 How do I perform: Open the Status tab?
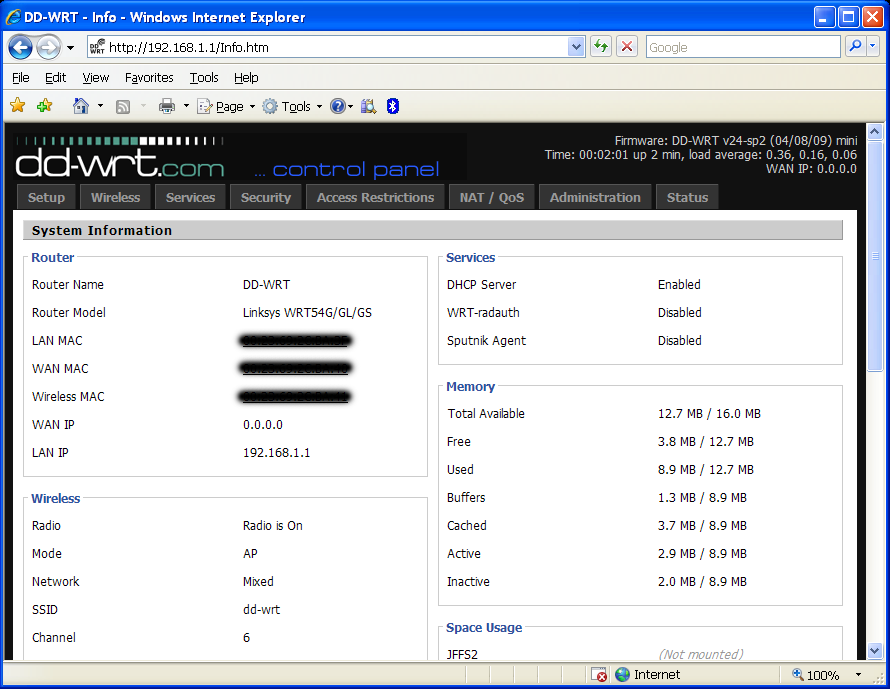click(687, 198)
